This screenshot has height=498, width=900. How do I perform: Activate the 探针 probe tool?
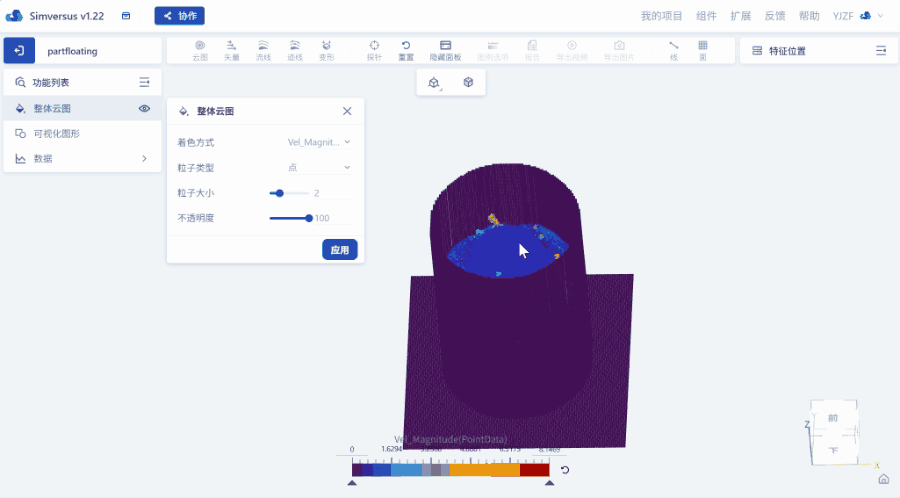coord(374,50)
